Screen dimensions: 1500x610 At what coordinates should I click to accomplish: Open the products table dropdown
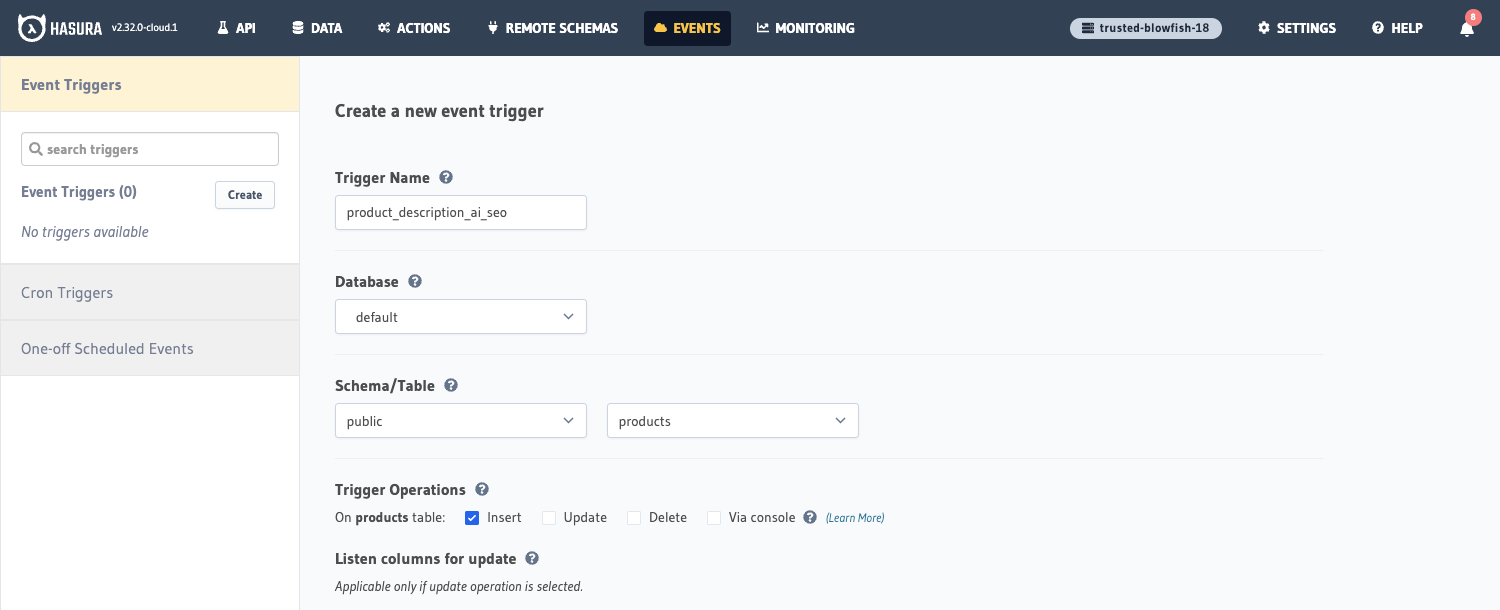732,420
